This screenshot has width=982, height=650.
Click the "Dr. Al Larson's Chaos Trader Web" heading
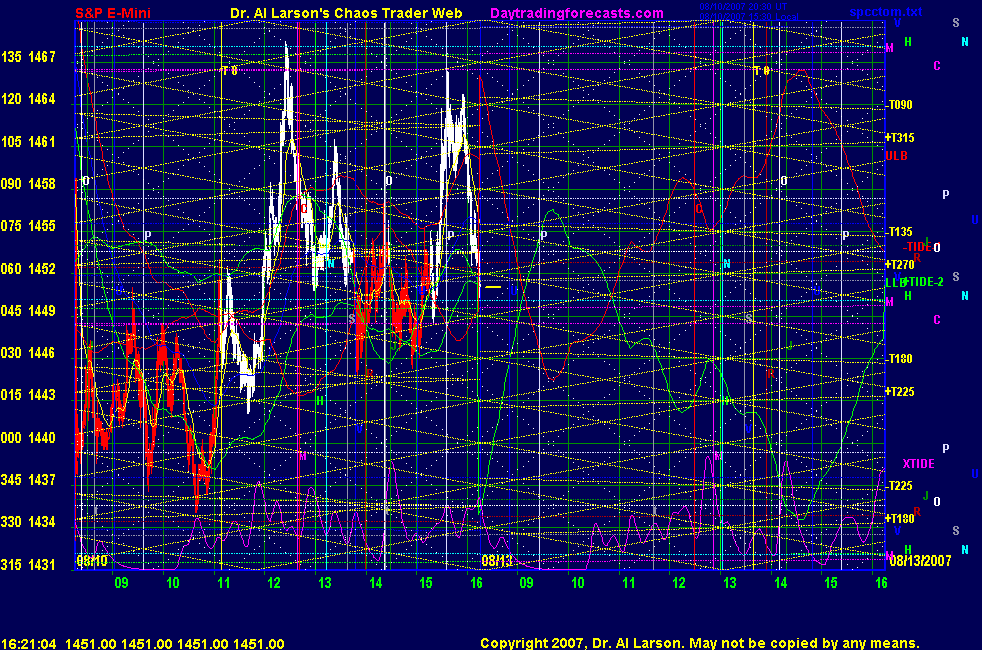tap(346, 13)
